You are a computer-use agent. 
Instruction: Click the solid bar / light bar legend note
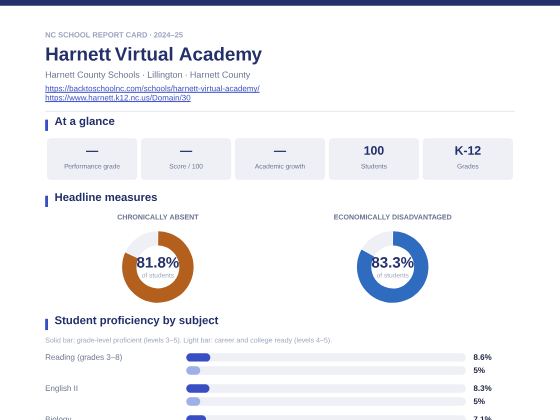188,340
